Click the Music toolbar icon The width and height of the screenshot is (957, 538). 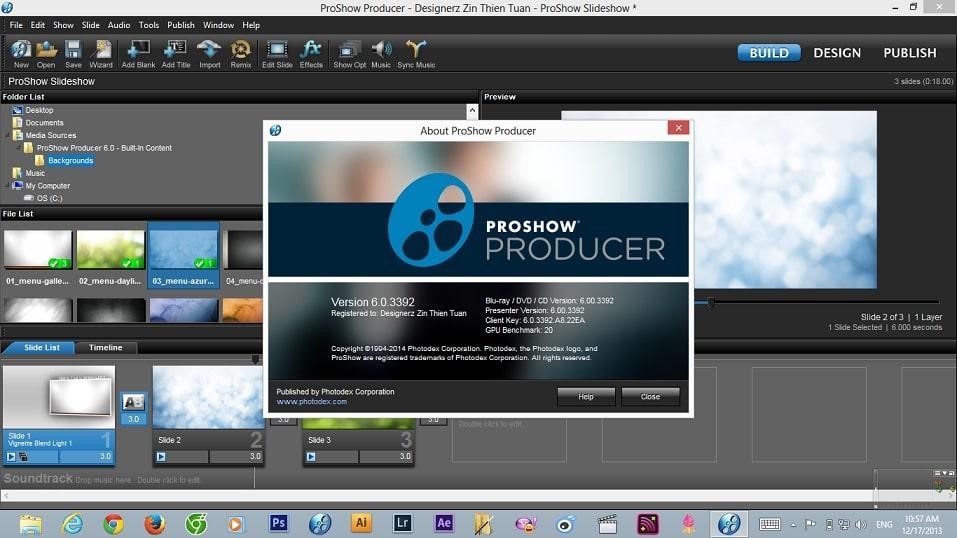[x=381, y=54]
